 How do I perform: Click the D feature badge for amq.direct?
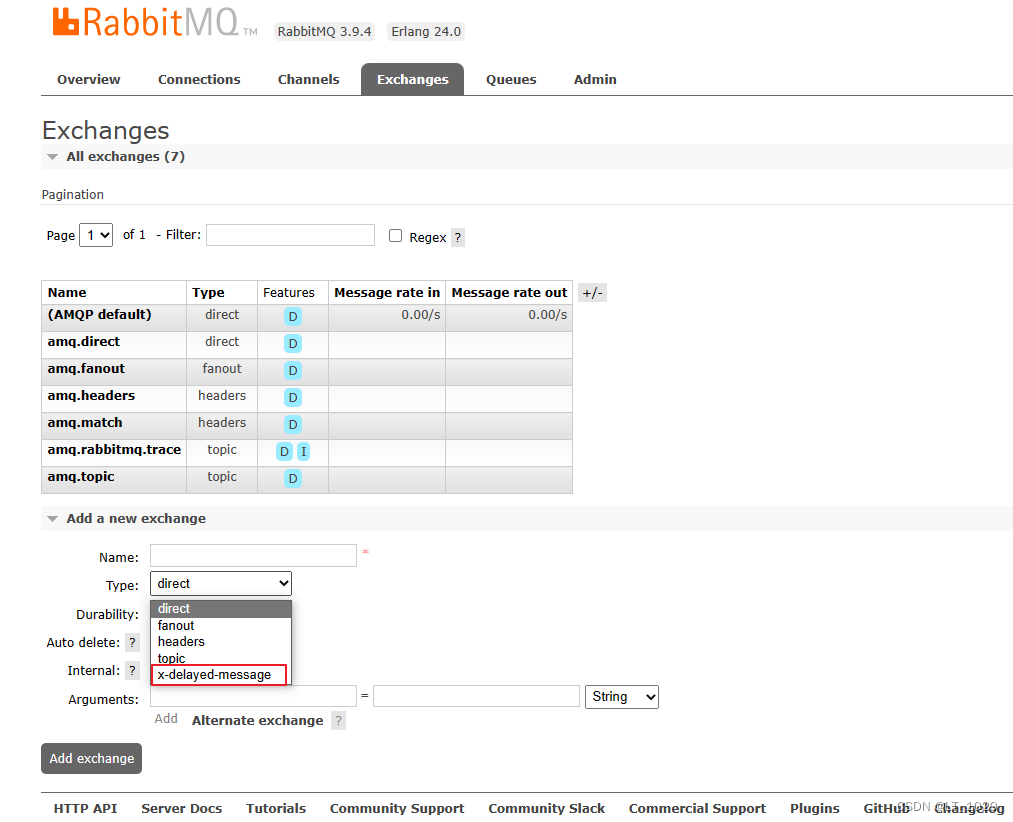click(293, 344)
